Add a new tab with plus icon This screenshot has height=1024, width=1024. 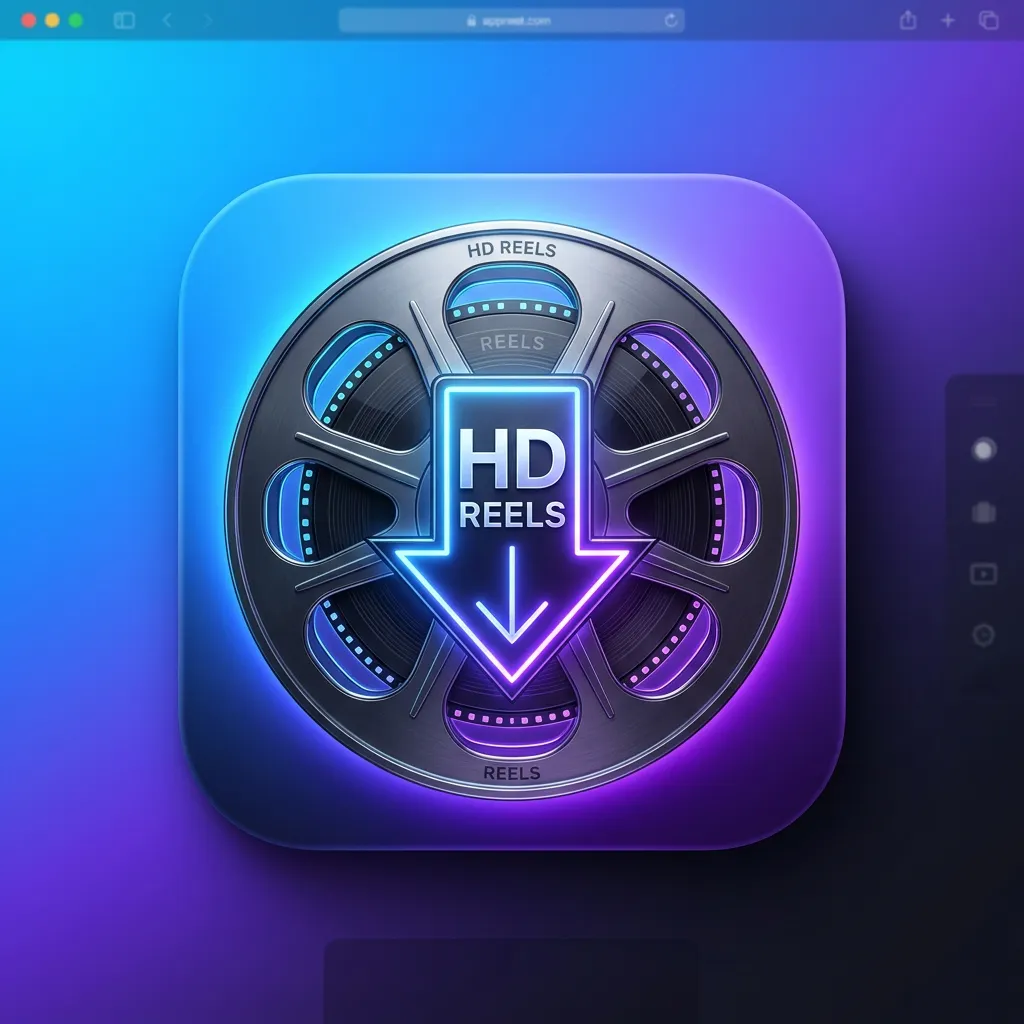coord(948,20)
